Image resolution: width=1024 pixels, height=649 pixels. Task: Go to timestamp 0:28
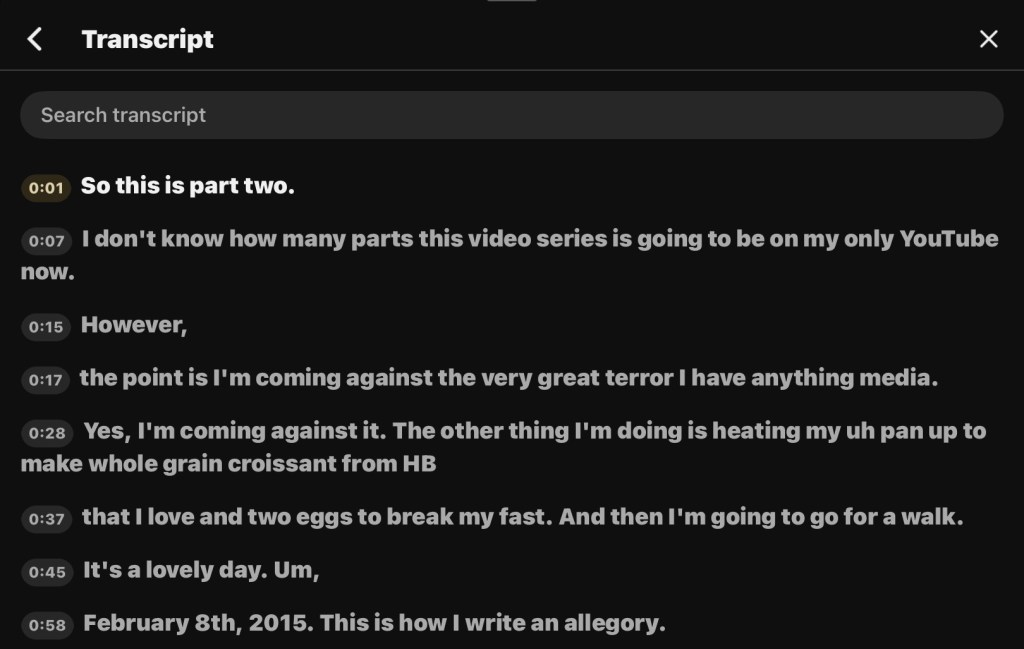click(46, 433)
